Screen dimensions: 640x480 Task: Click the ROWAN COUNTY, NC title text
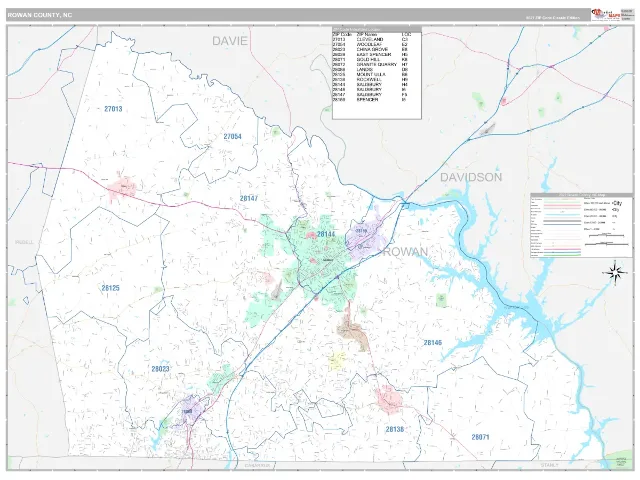coord(40,15)
